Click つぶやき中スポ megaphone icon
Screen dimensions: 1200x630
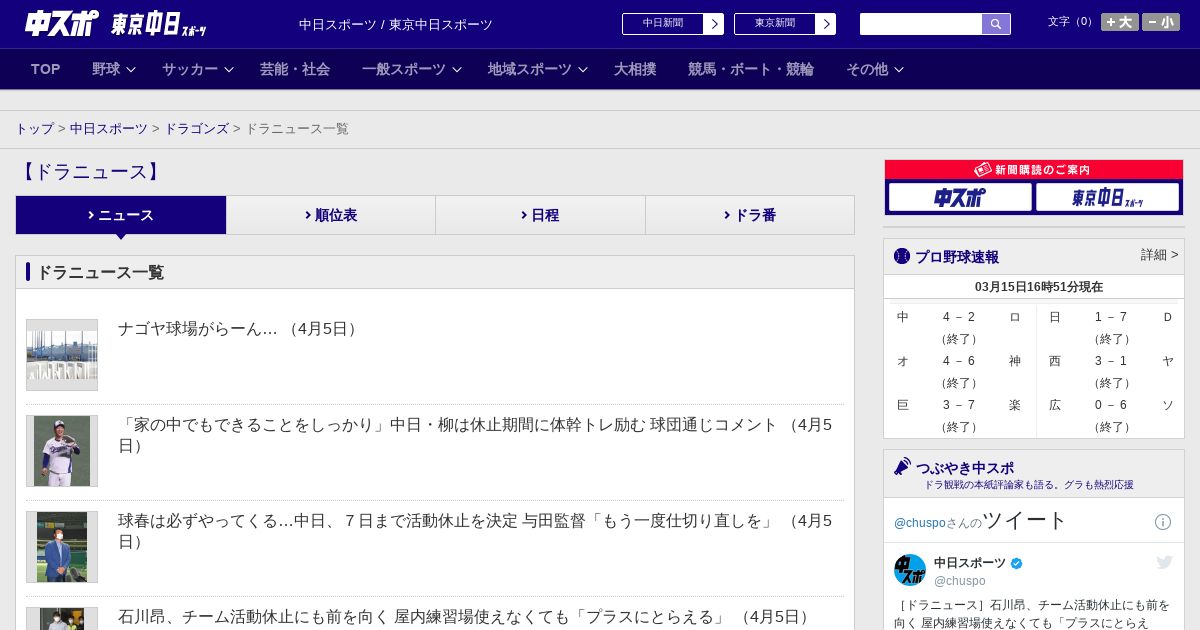(902, 466)
